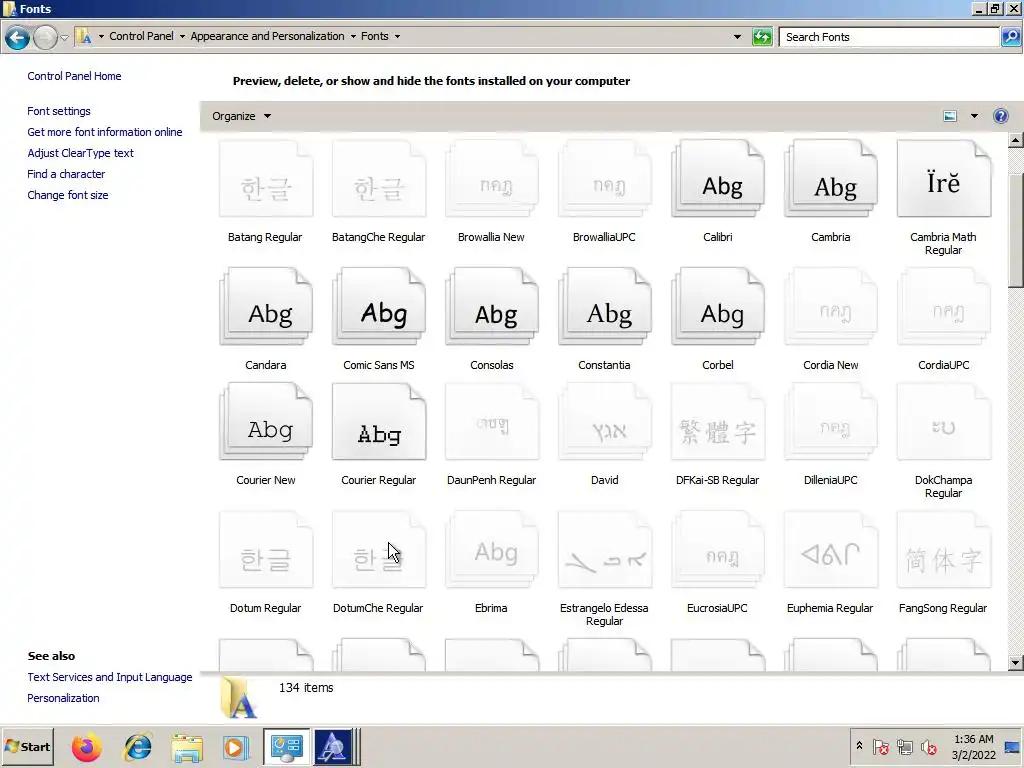Open the Browallia New font family
Viewport: 1024px width, 768px height.
(492, 180)
